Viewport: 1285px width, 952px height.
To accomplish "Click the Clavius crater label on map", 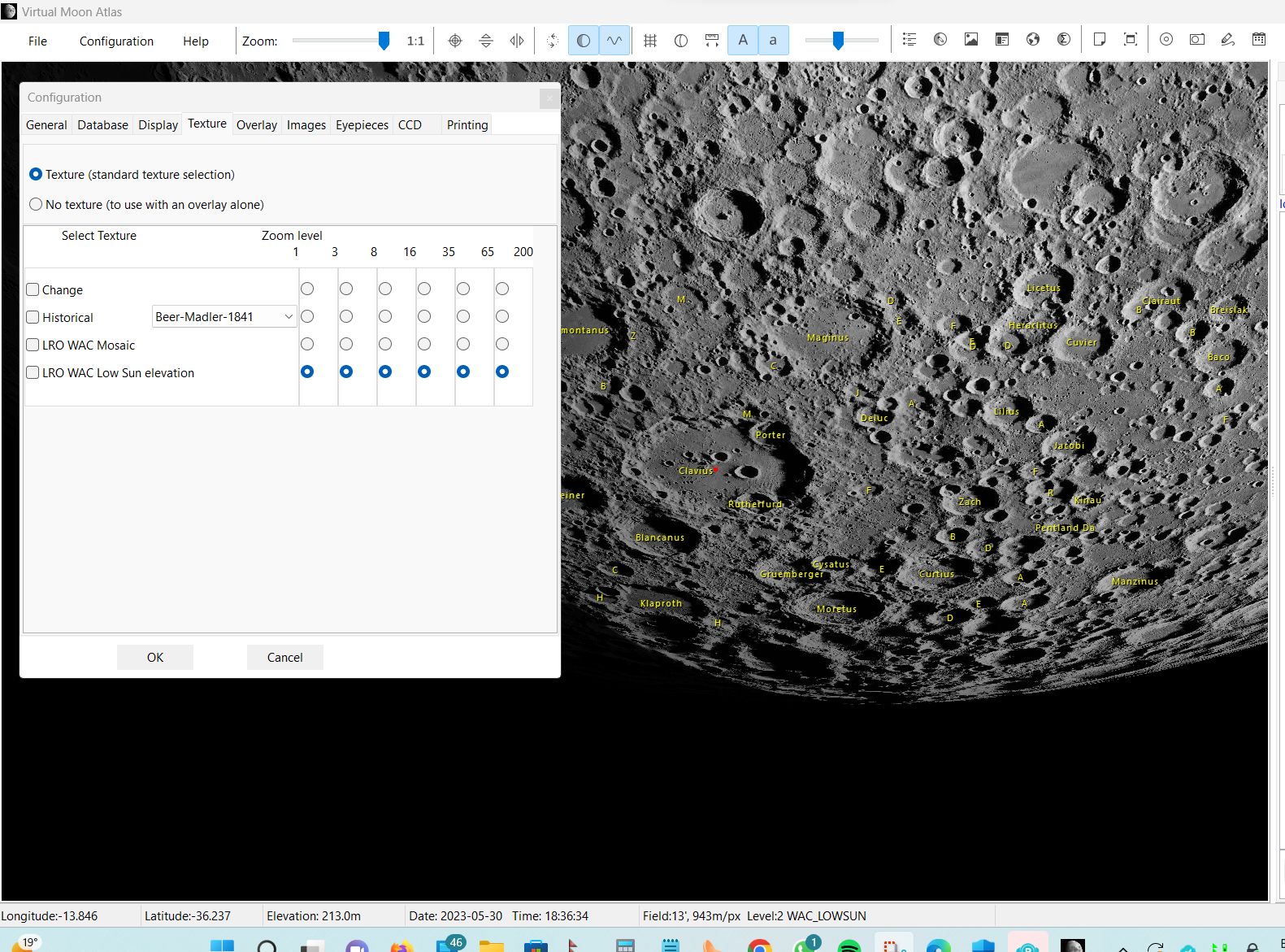I will click(696, 471).
